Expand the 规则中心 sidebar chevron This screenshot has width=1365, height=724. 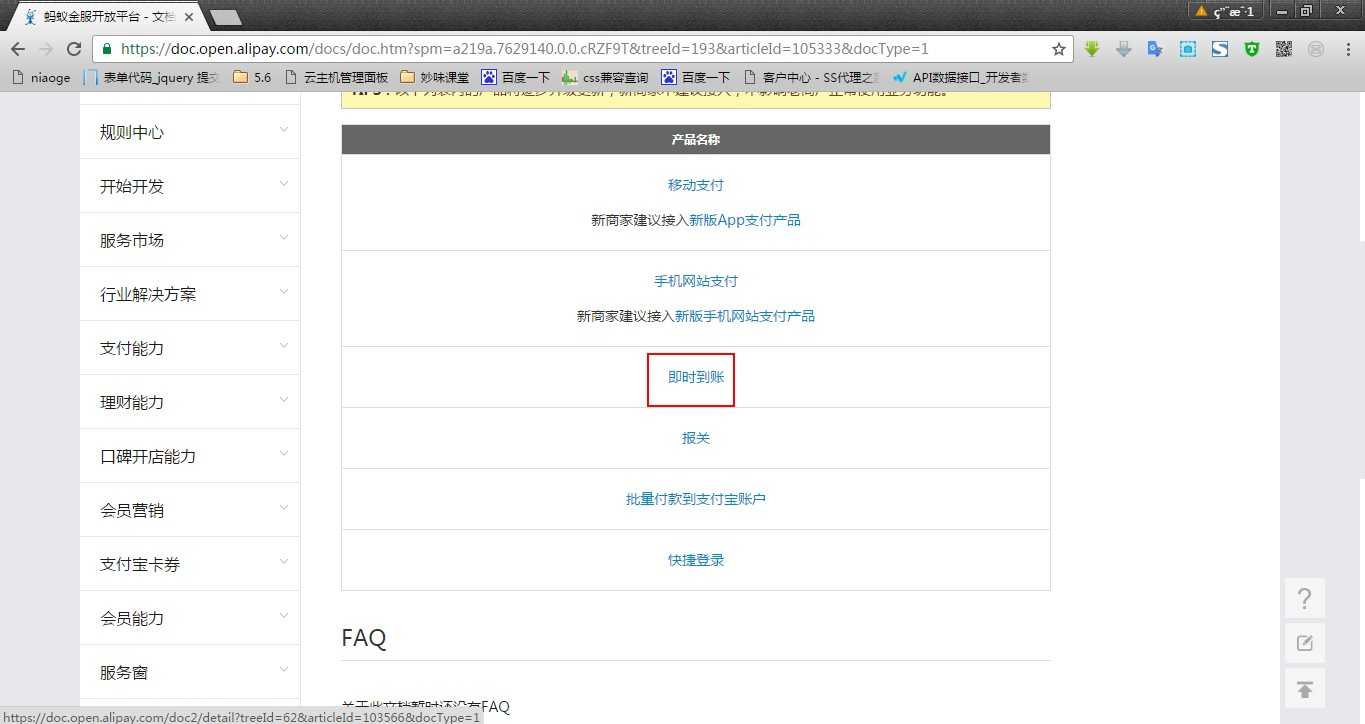tap(284, 129)
